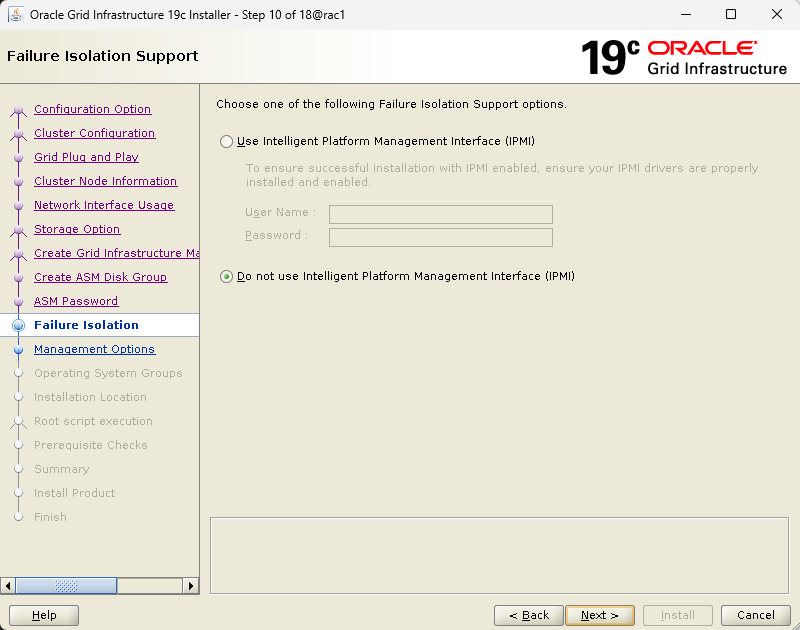Click the Back button
The image size is (800, 630).
coord(529,615)
